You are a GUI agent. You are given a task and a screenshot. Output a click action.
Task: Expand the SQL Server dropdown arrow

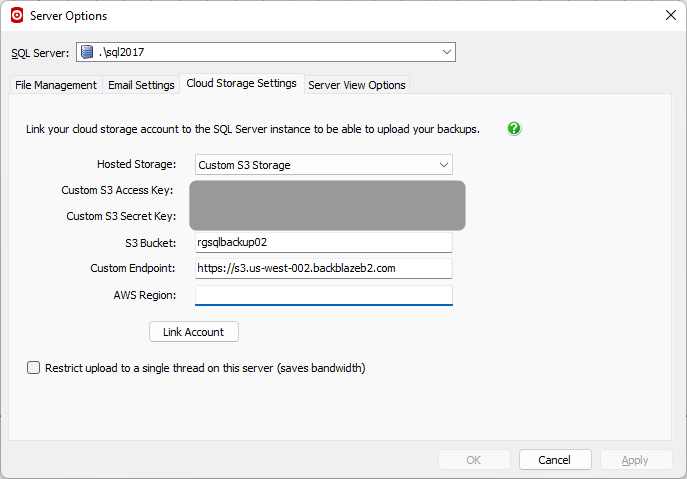446,52
